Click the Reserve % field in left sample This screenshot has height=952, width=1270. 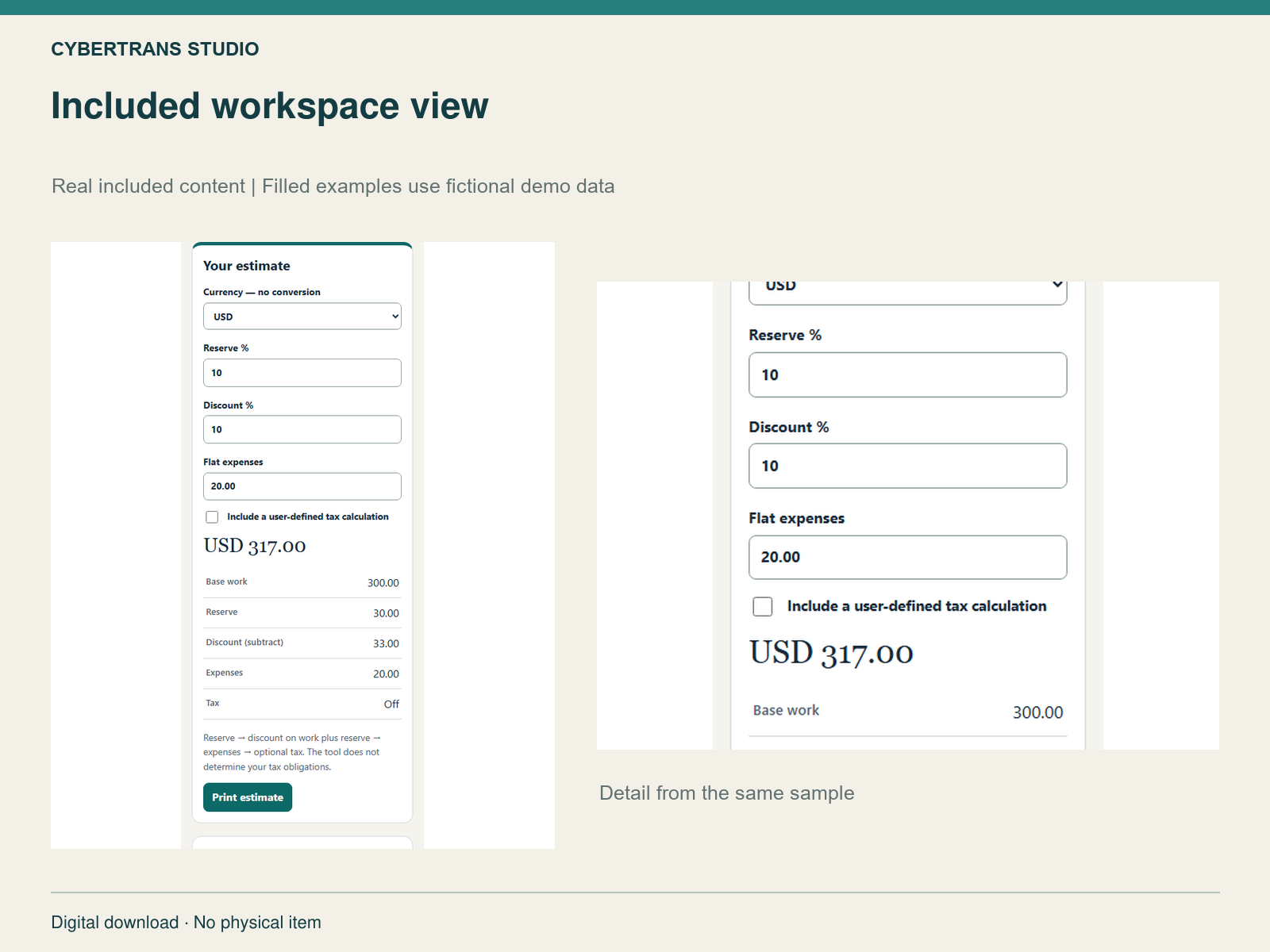click(x=302, y=373)
